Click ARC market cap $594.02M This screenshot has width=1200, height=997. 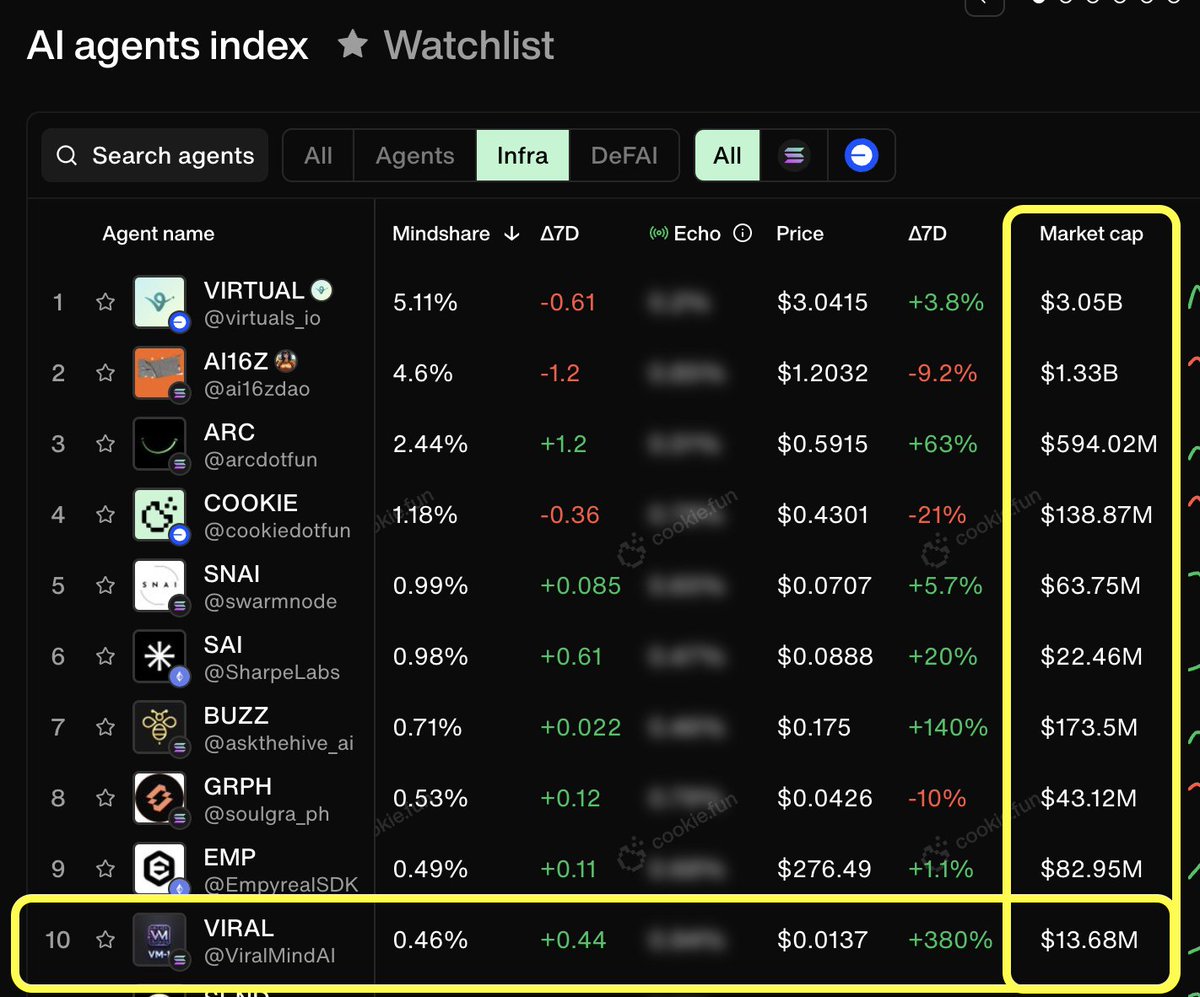1099,443
